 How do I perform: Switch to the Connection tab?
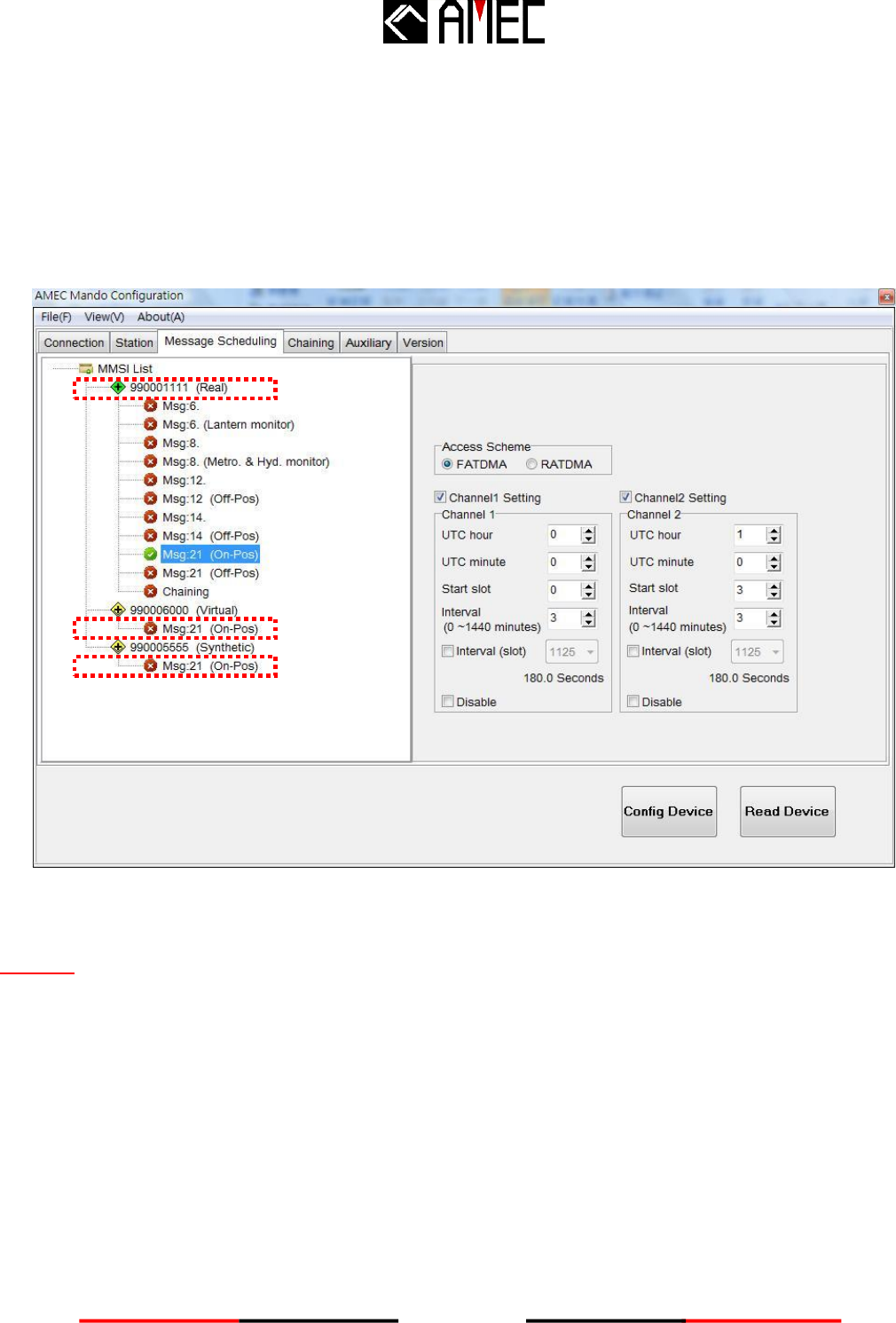pyautogui.click(x=74, y=343)
